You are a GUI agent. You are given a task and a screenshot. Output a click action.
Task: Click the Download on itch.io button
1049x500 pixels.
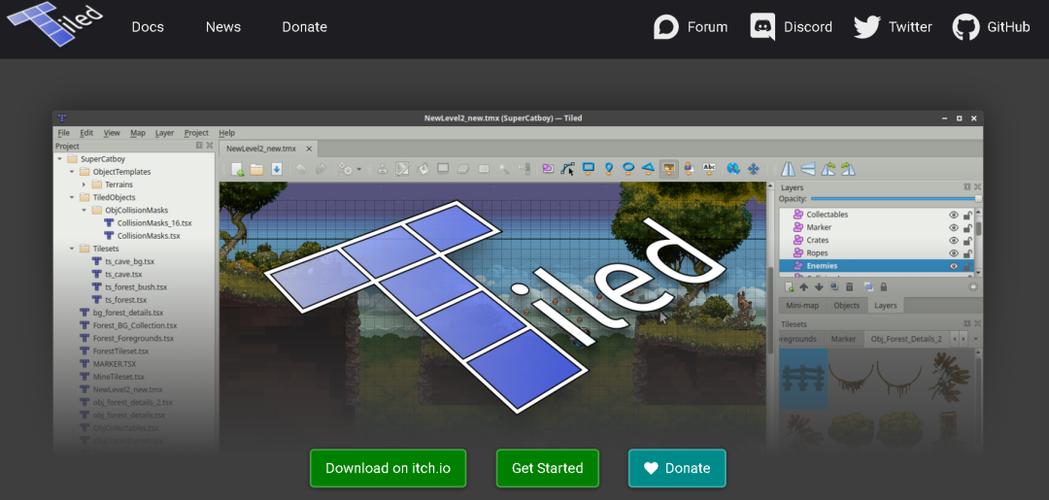(388, 469)
